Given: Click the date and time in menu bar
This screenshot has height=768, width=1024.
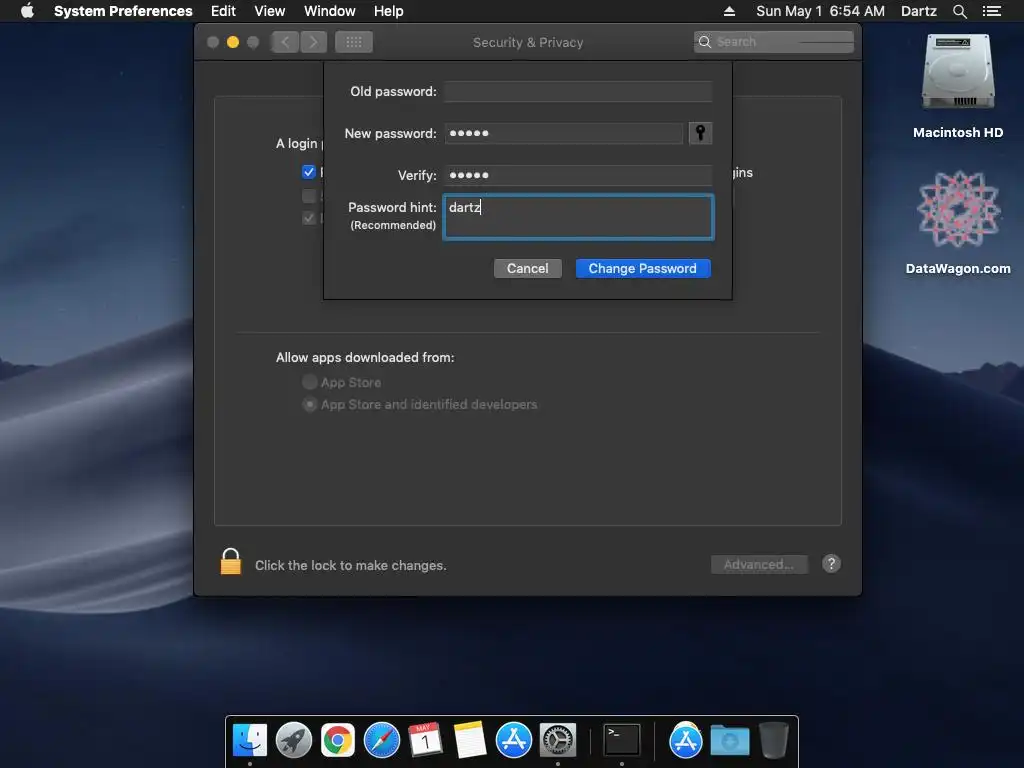Looking at the screenshot, I should (820, 11).
